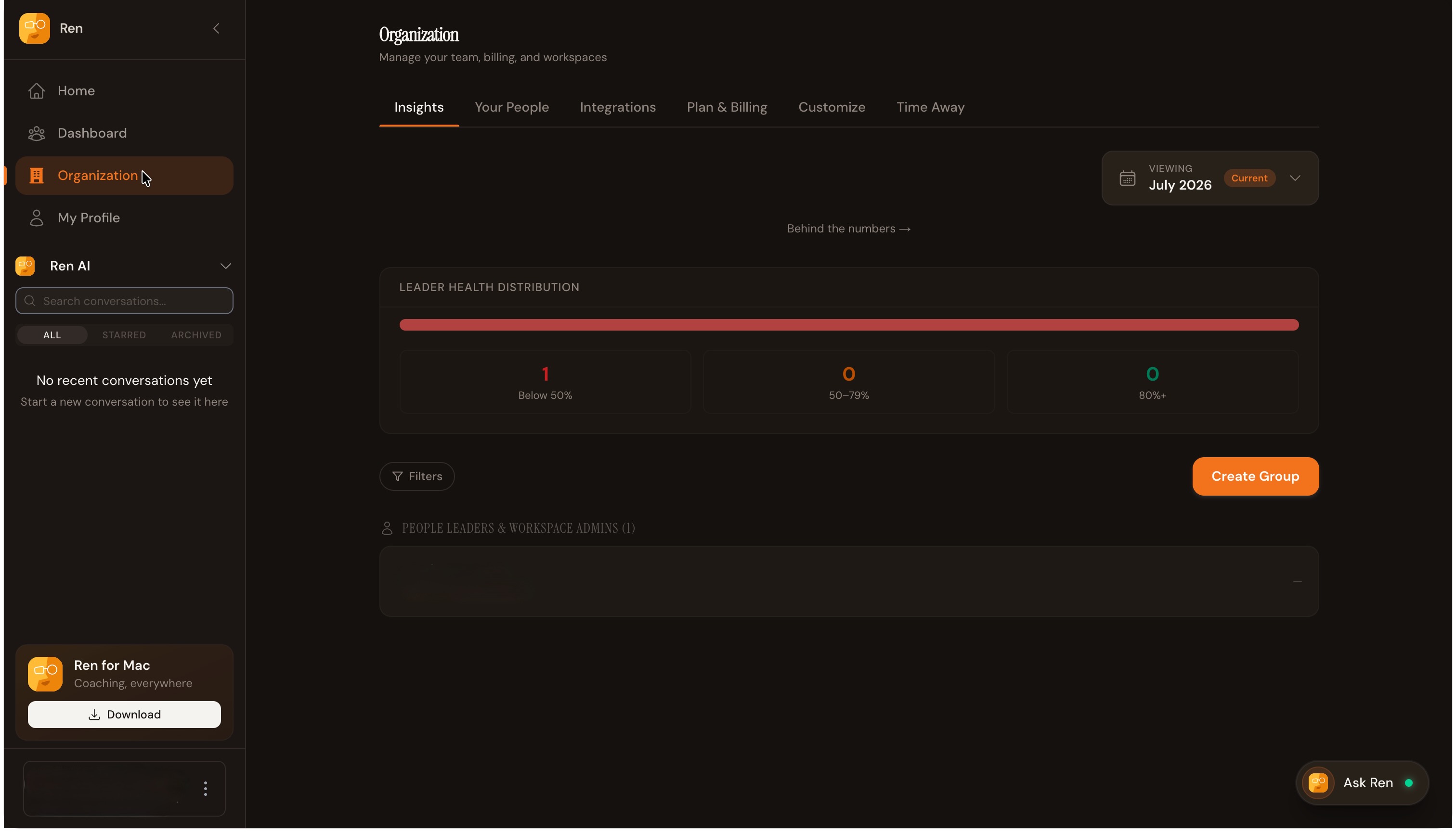Image resolution: width=1456 pixels, height=832 pixels.
Task: Click the Organization page title
Action: click(419, 35)
